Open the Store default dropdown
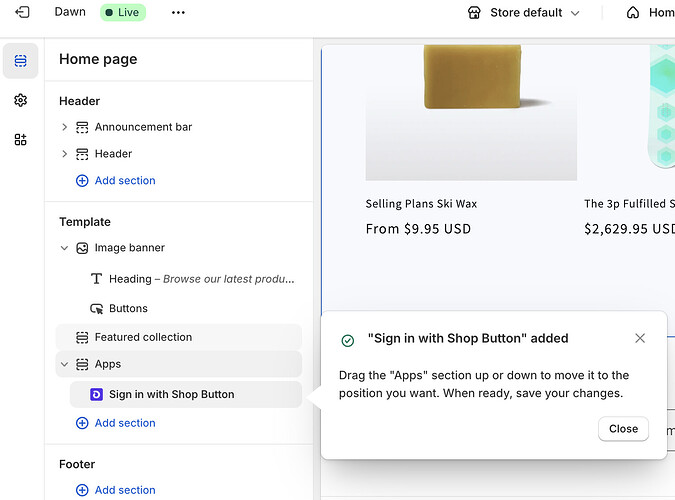Image resolution: width=675 pixels, height=500 pixels. point(523,13)
